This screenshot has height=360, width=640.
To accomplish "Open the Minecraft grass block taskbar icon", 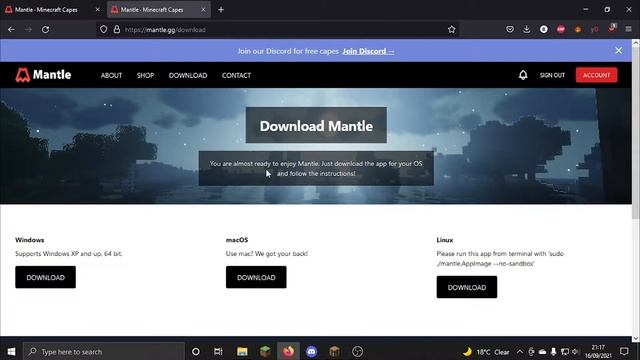I will pyautogui.click(x=265, y=351).
